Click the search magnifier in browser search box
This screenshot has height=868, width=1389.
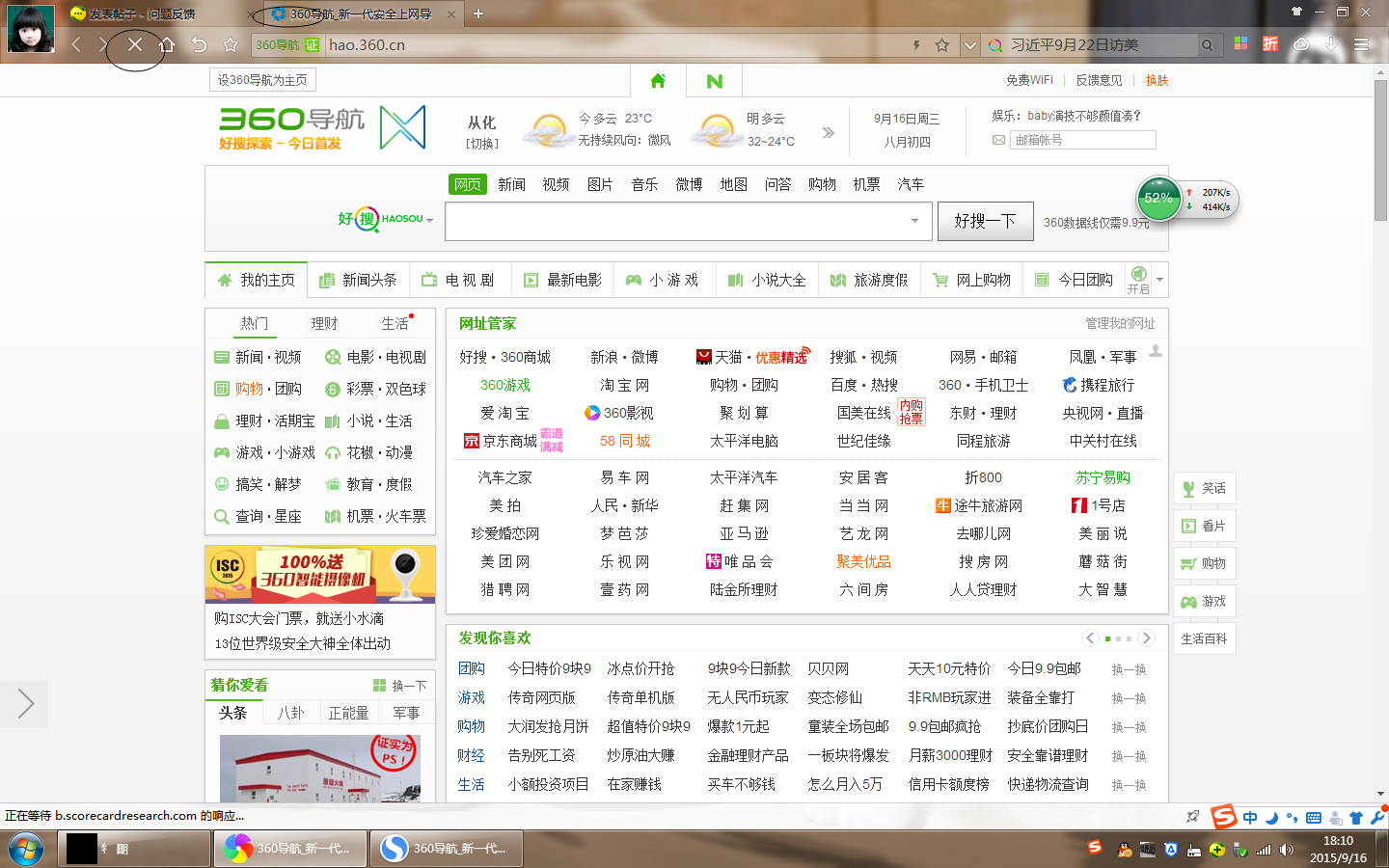click(x=1207, y=44)
